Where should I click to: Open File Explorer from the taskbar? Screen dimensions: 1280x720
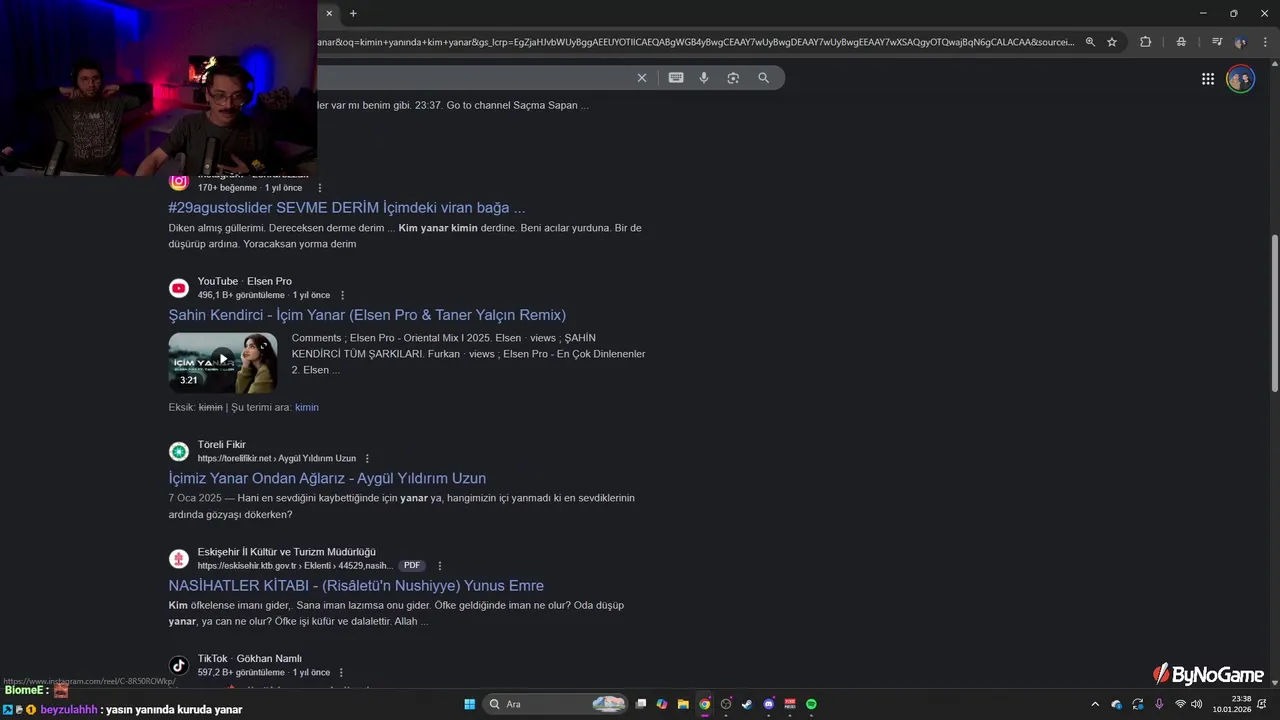coord(683,704)
